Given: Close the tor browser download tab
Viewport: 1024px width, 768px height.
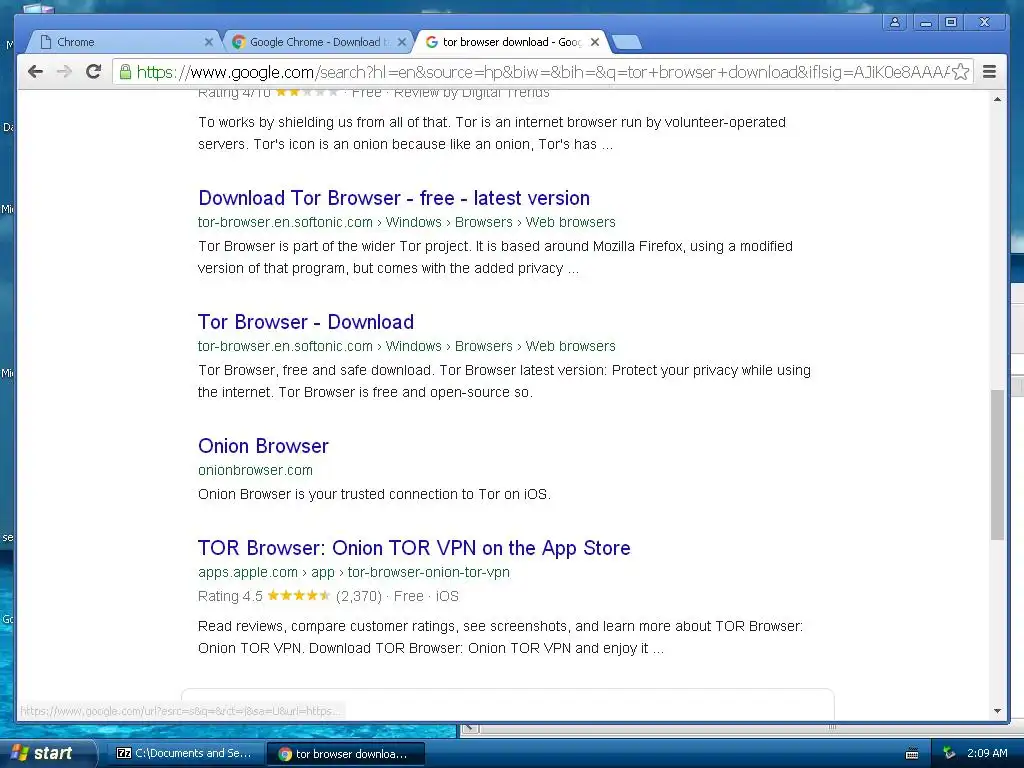Looking at the screenshot, I should [x=594, y=42].
